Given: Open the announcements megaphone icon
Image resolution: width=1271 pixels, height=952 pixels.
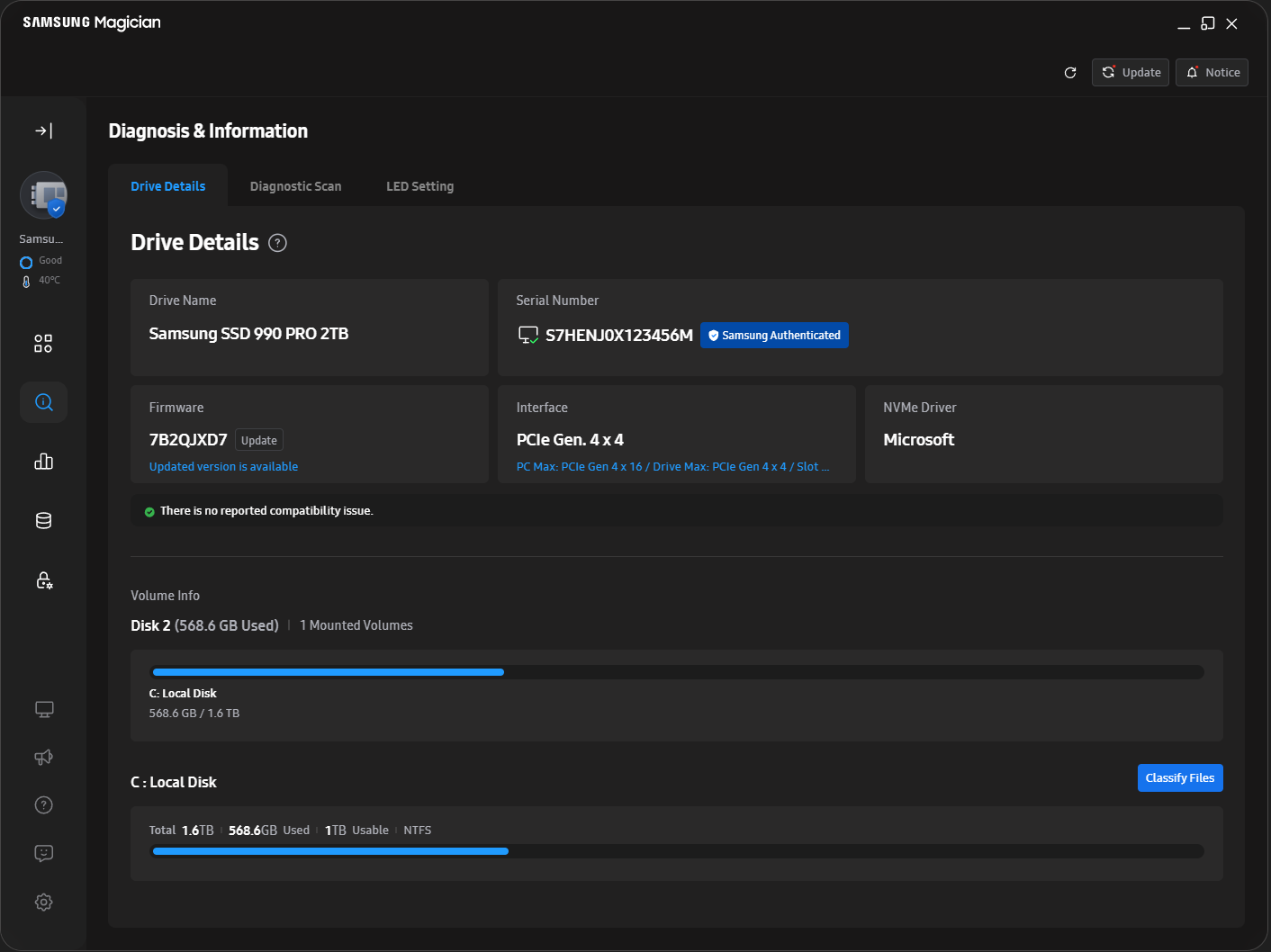Looking at the screenshot, I should point(43,757).
